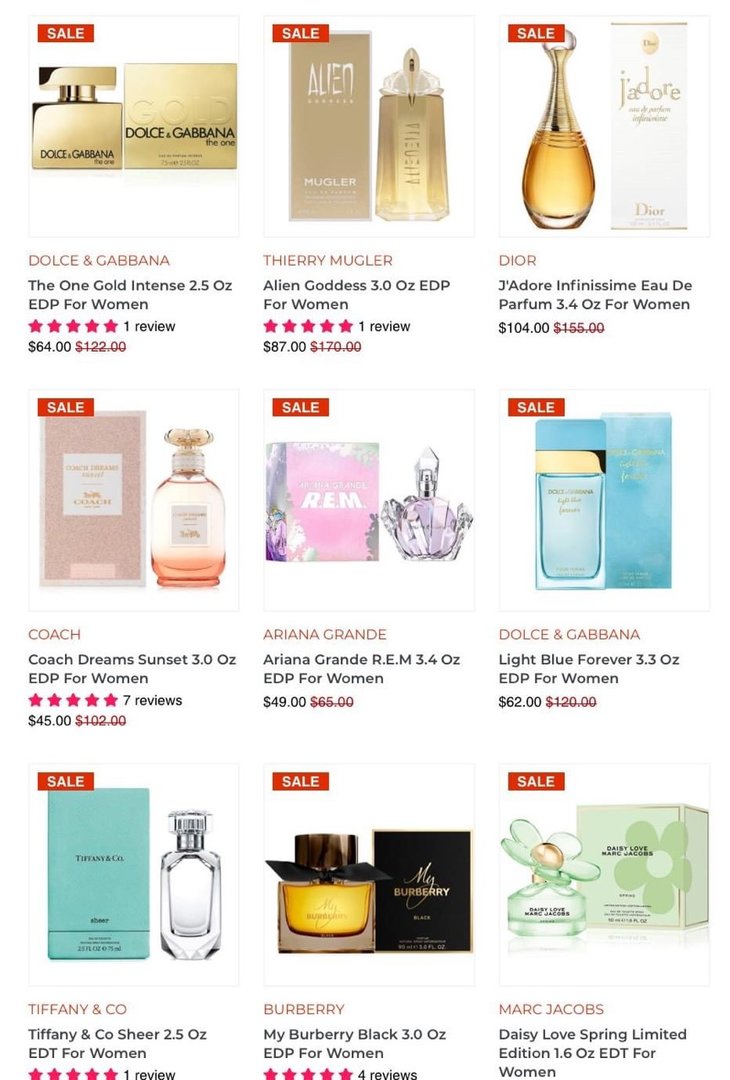Open the Ariana Grande R.E.M. product image
The width and height of the screenshot is (730, 1080).
pyautogui.click(x=369, y=500)
